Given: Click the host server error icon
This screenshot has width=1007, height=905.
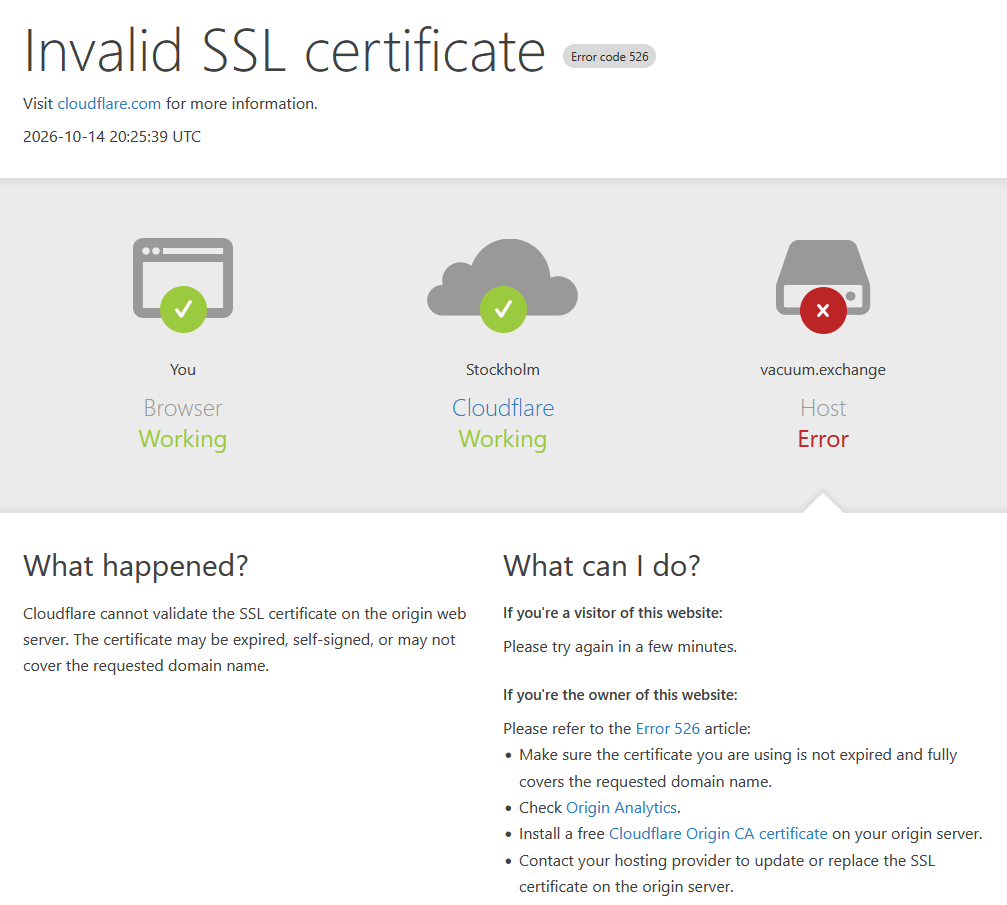Looking at the screenshot, I should point(823,286).
